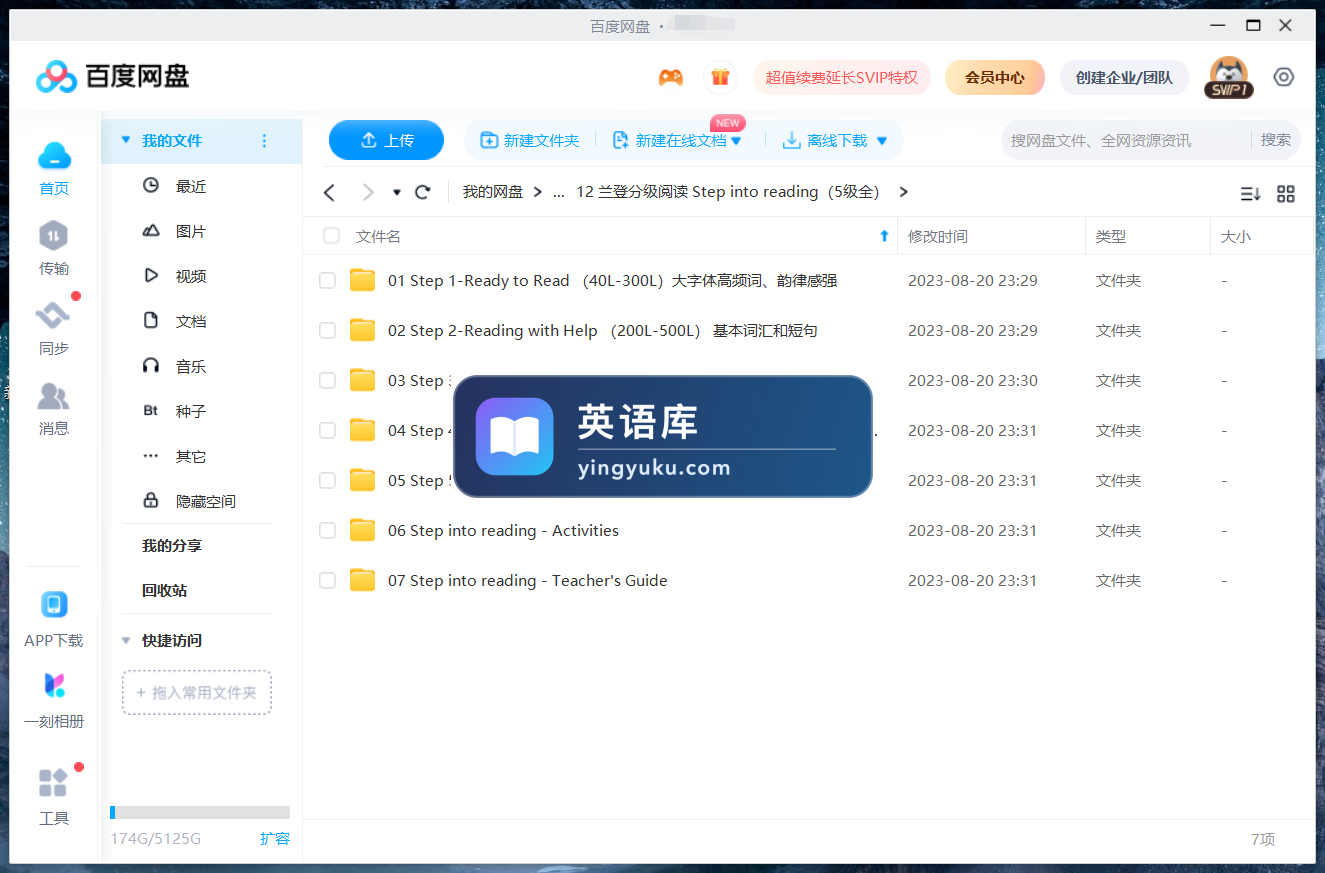Image resolution: width=1325 pixels, height=873 pixels.
Task: Refresh the file list
Action: (423, 192)
